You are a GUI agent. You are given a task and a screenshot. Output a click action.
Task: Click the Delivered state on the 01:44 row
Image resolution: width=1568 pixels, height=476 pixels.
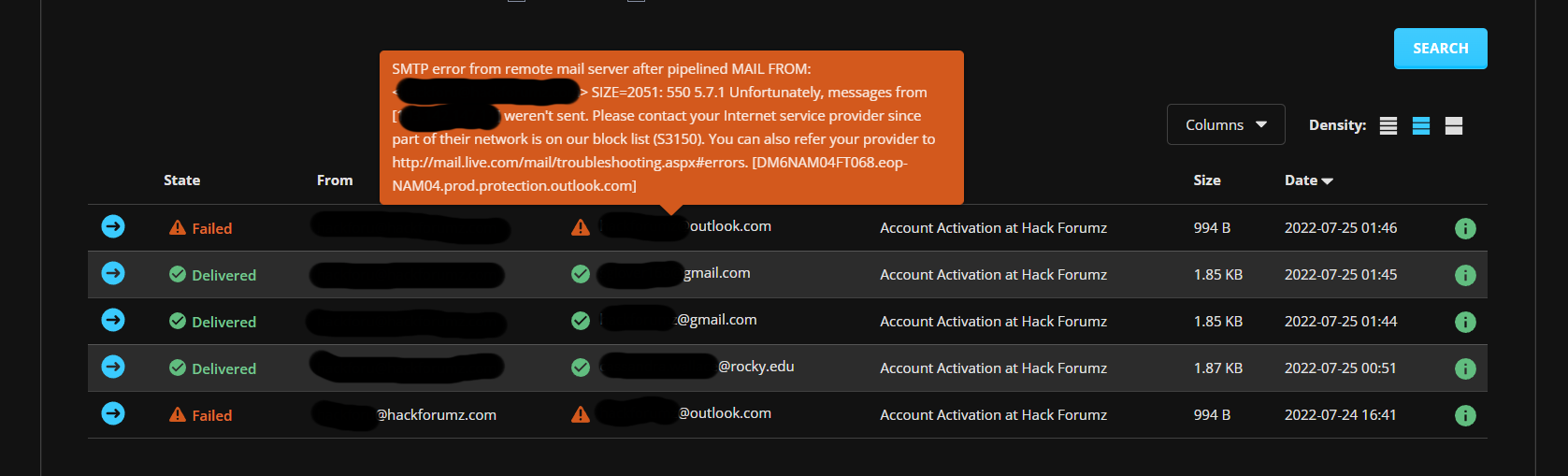coord(212,322)
